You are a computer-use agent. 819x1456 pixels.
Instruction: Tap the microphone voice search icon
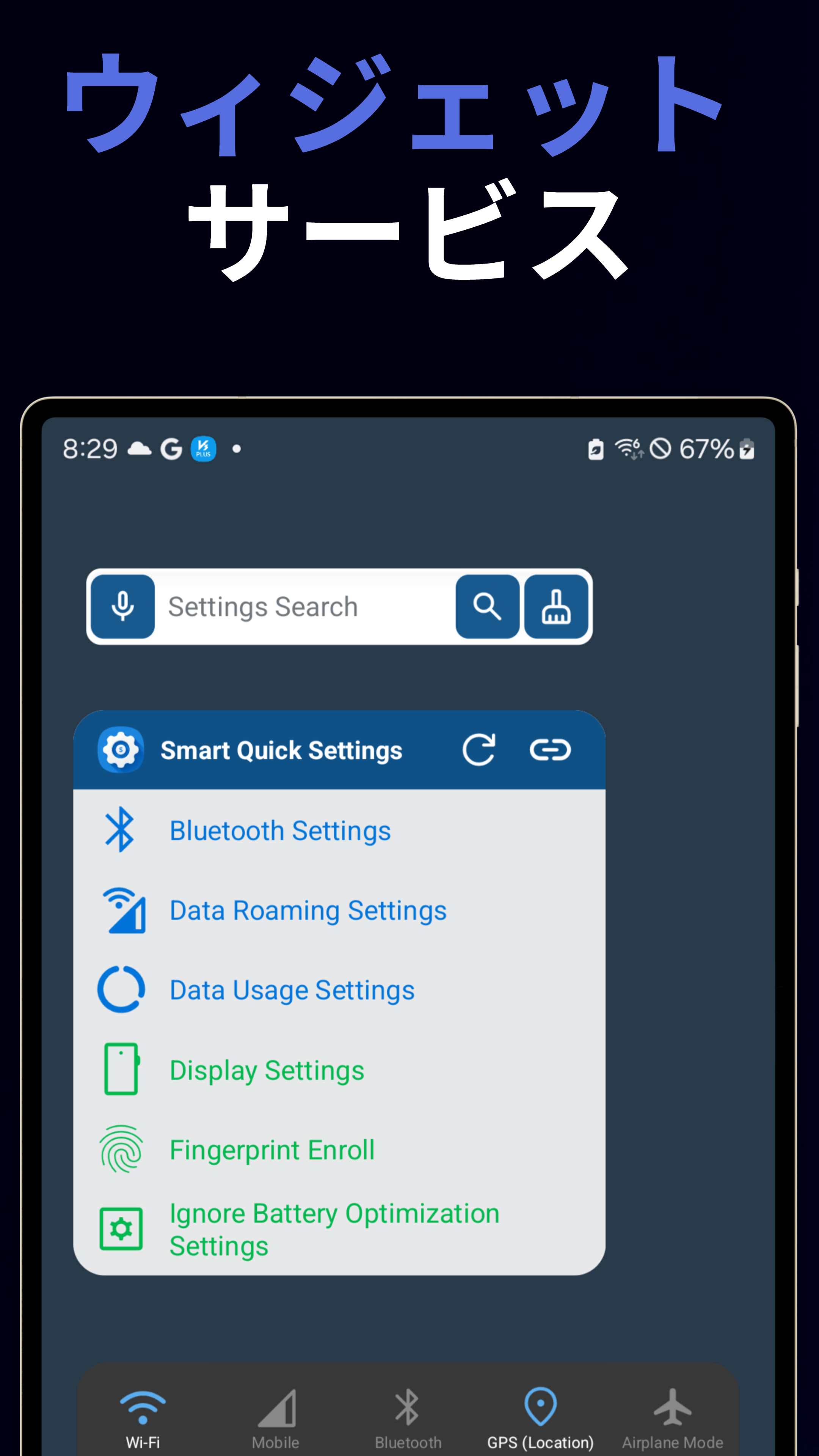[122, 607]
